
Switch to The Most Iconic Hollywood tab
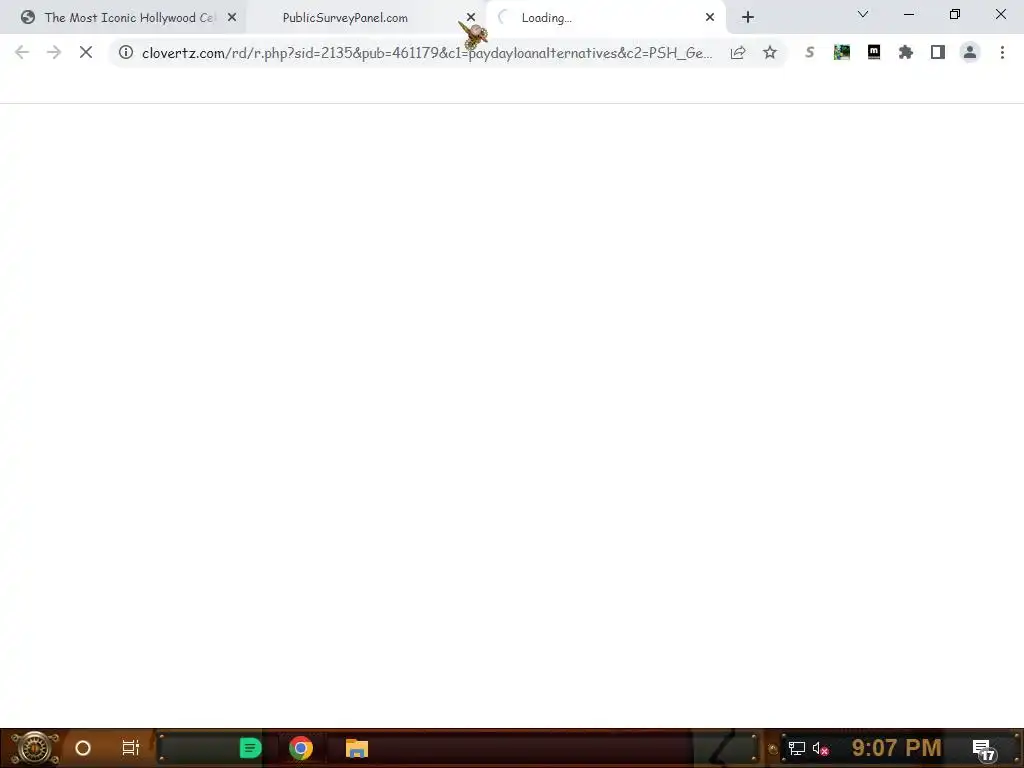123,18
